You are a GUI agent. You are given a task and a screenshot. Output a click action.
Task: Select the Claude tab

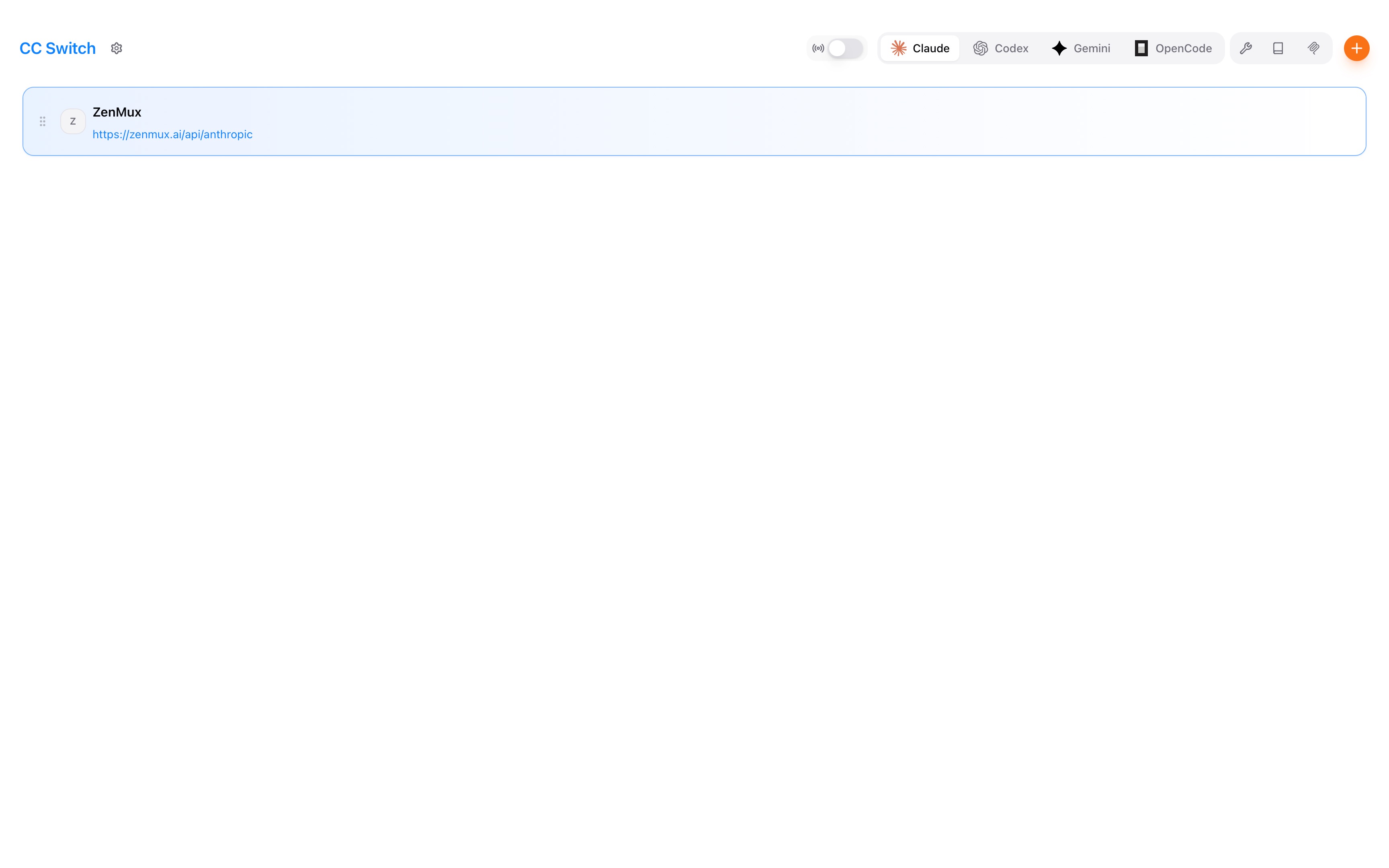tap(930, 48)
